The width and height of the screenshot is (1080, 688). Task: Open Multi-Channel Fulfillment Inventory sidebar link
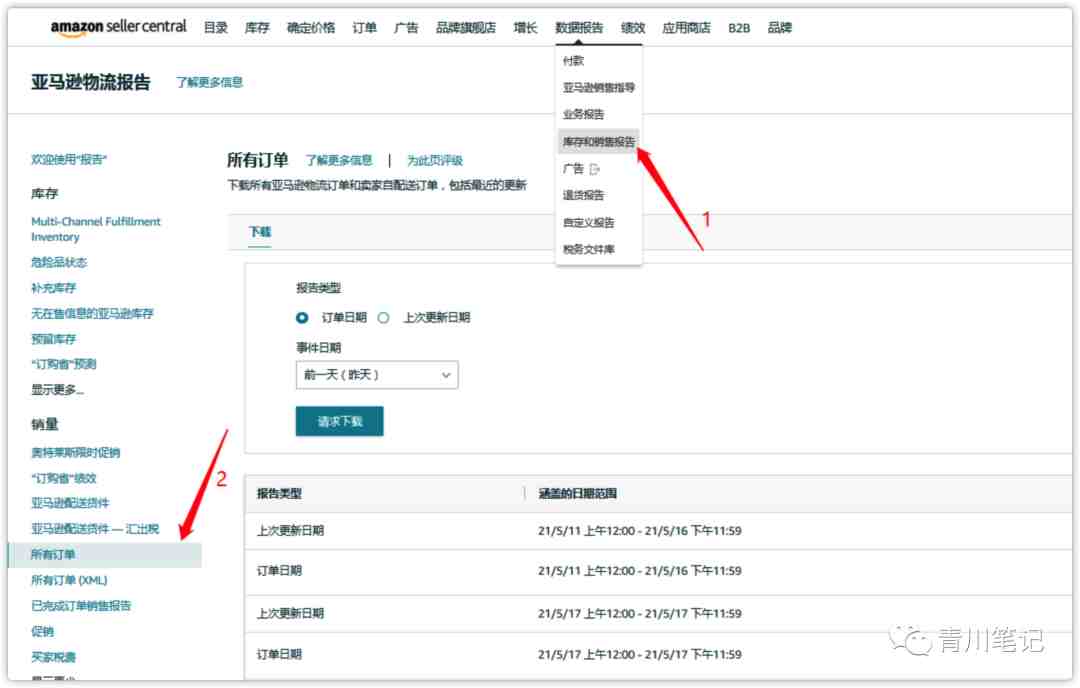tap(96, 229)
